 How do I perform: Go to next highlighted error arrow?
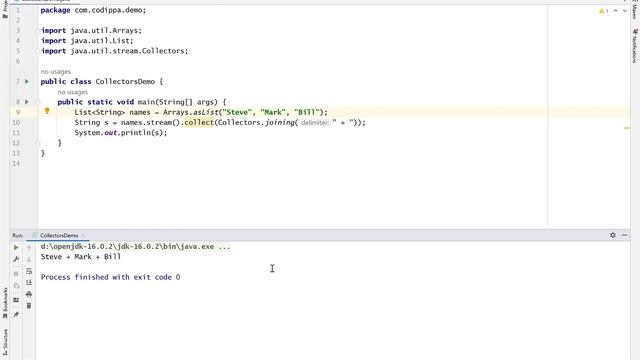coord(624,11)
